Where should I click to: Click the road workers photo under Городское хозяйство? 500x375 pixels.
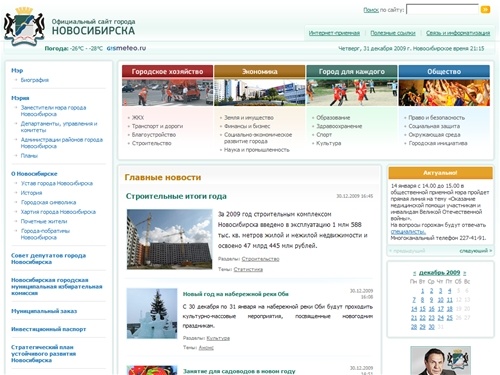pyautogui.click(x=167, y=92)
